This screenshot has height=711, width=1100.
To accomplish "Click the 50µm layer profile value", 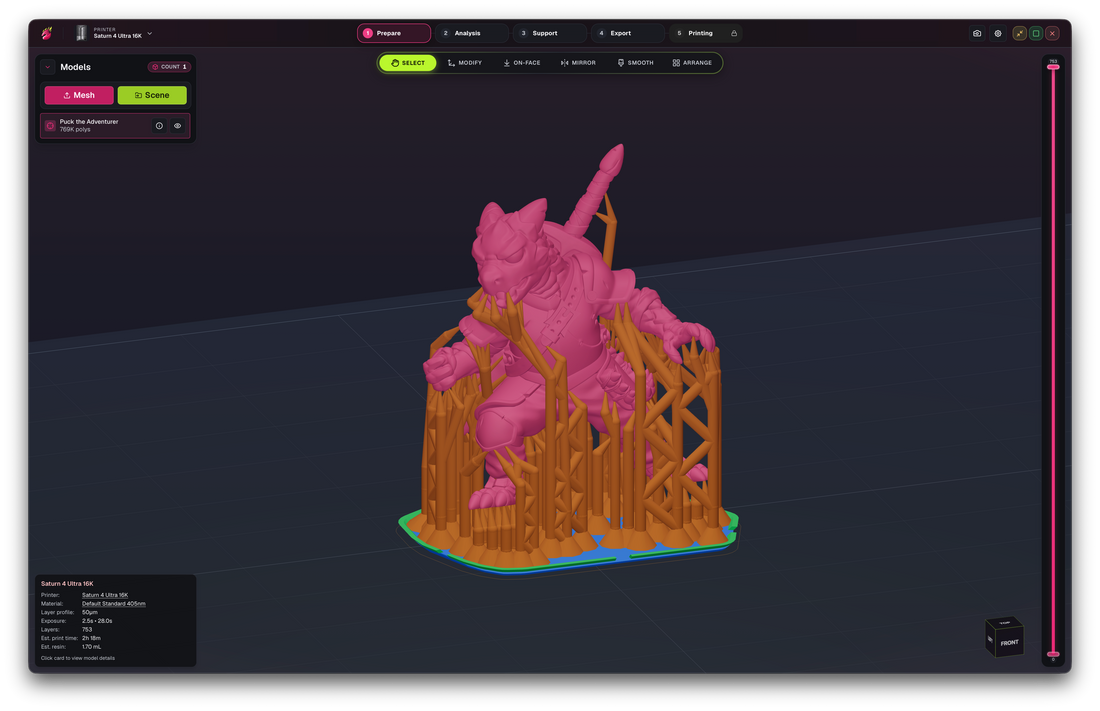I will [x=90, y=613].
